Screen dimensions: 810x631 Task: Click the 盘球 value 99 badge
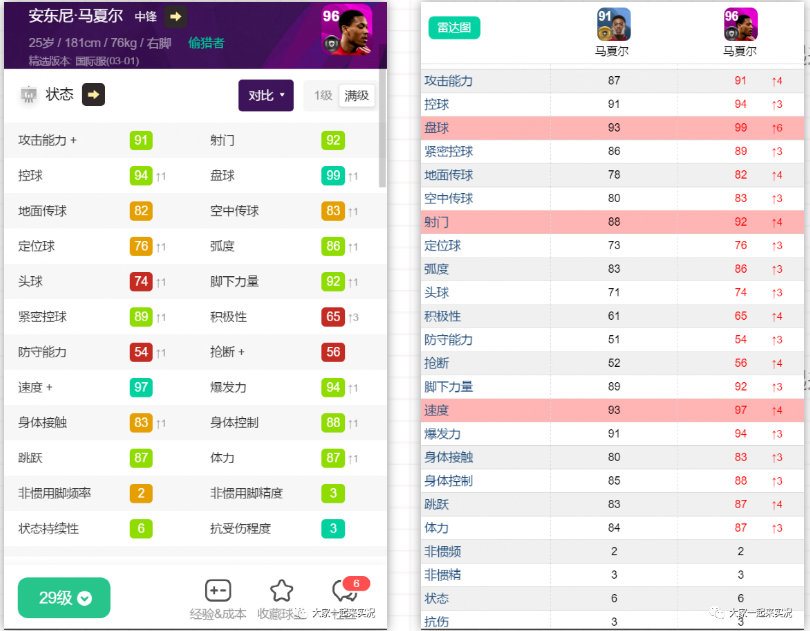[333, 176]
